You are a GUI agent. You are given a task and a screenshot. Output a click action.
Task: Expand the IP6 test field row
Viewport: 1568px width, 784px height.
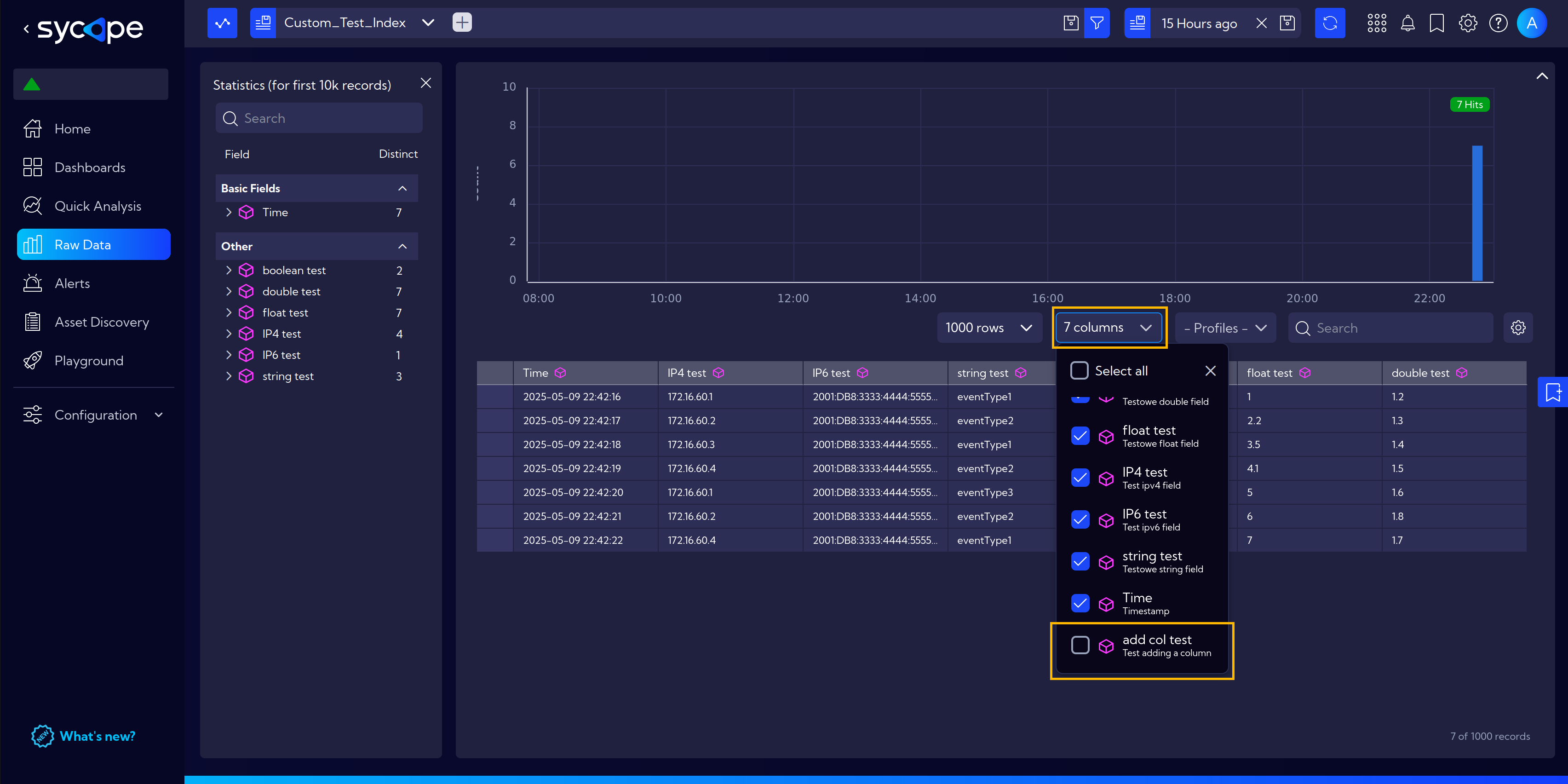click(228, 355)
